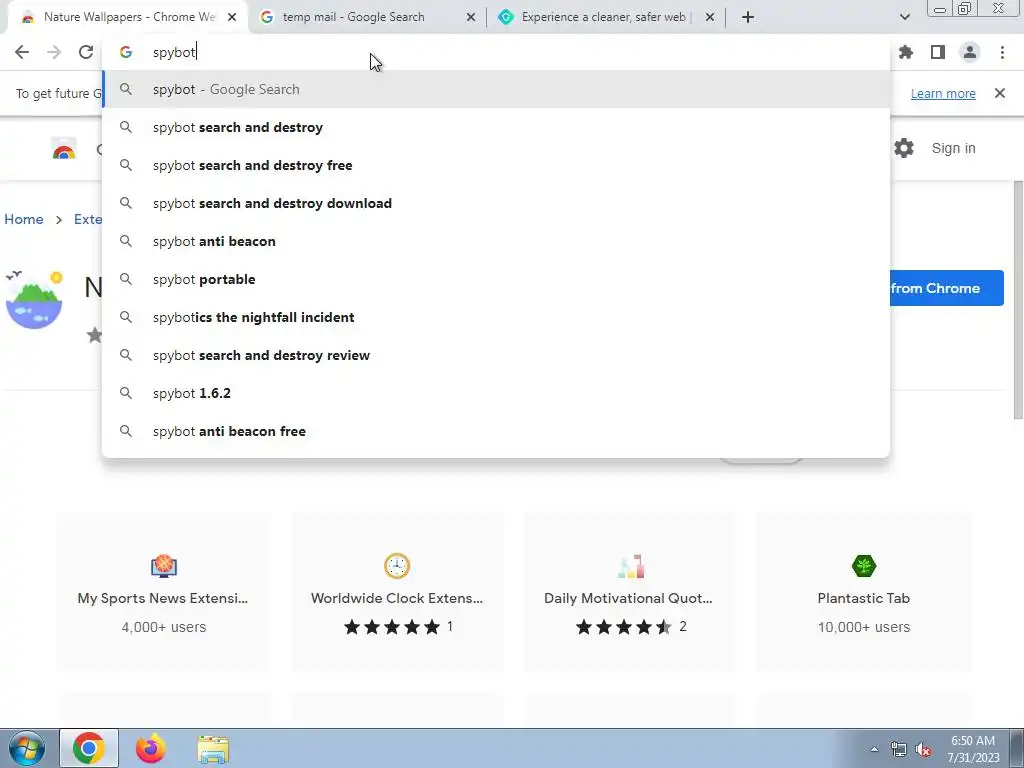Choose the 'spybot anti beacon' suggestion
The height and width of the screenshot is (768, 1024).
(x=496, y=241)
